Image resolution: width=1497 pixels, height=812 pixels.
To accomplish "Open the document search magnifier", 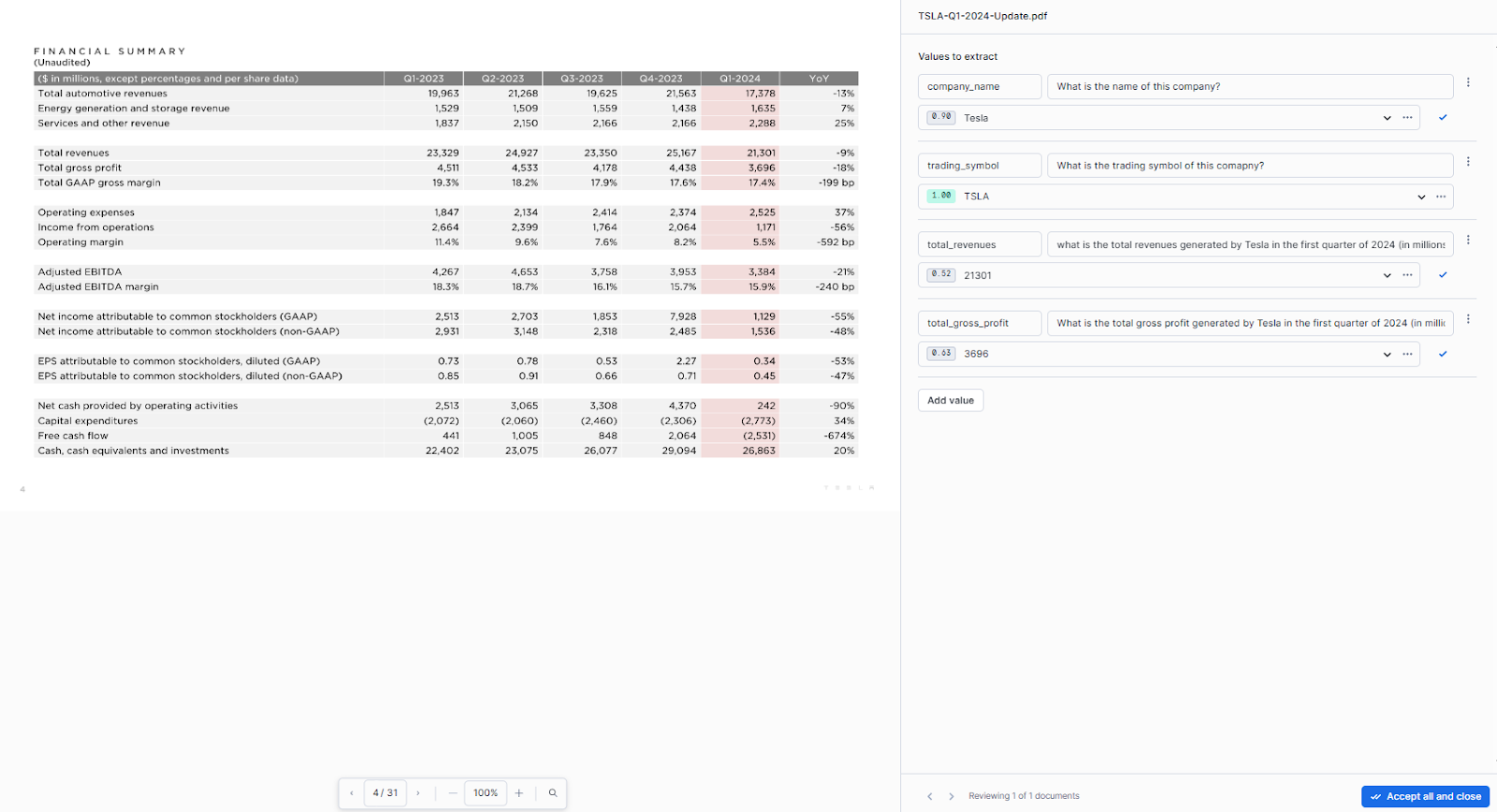I will coord(553,793).
